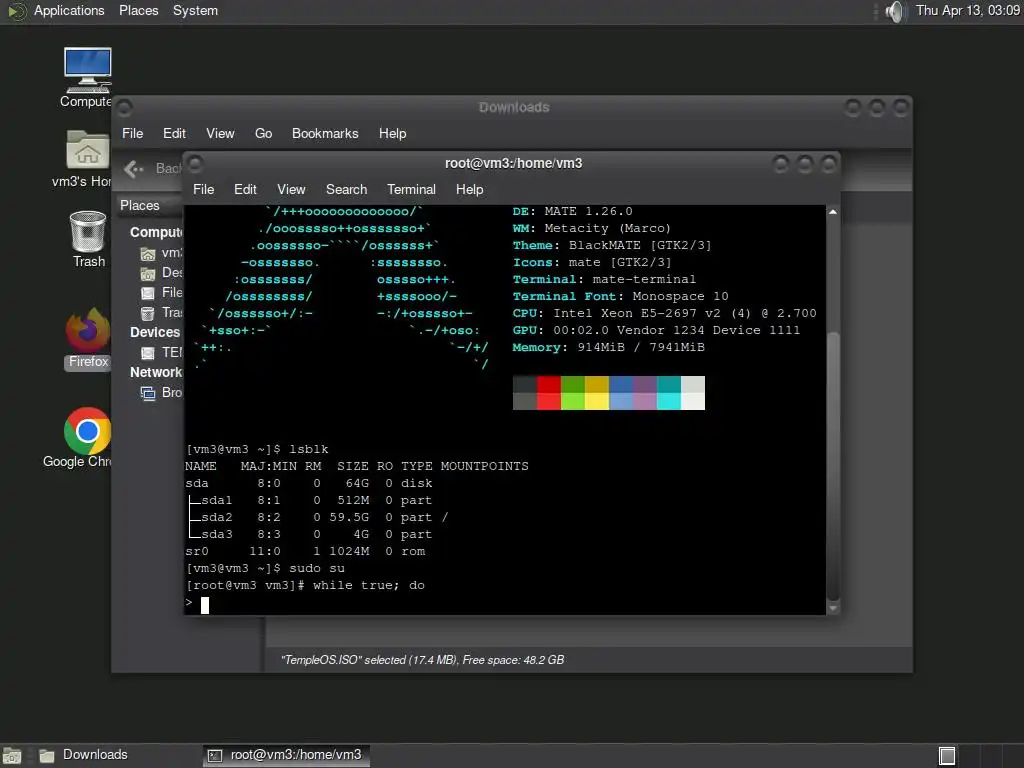1024x768 pixels.
Task: Open the terminal's File menu
Action: coord(204,189)
